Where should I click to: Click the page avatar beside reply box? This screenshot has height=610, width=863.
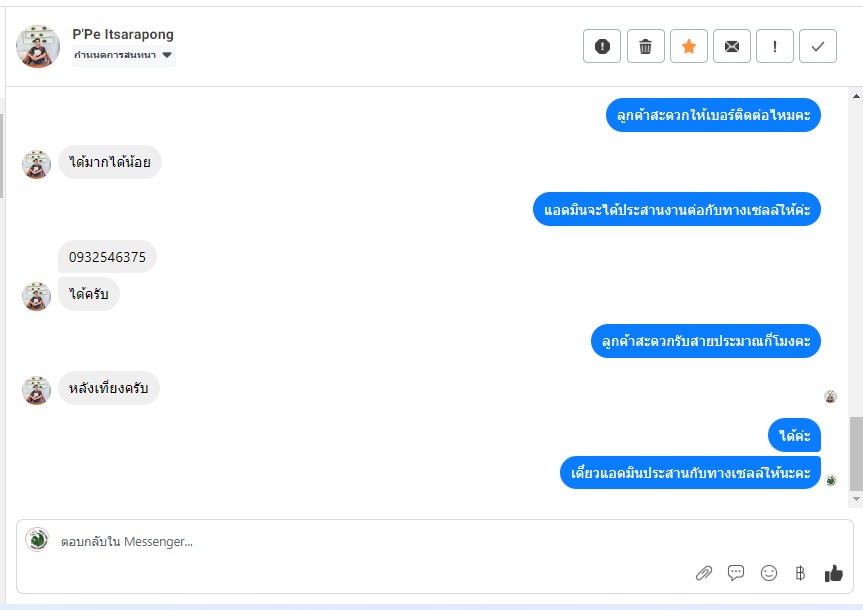(x=37, y=540)
